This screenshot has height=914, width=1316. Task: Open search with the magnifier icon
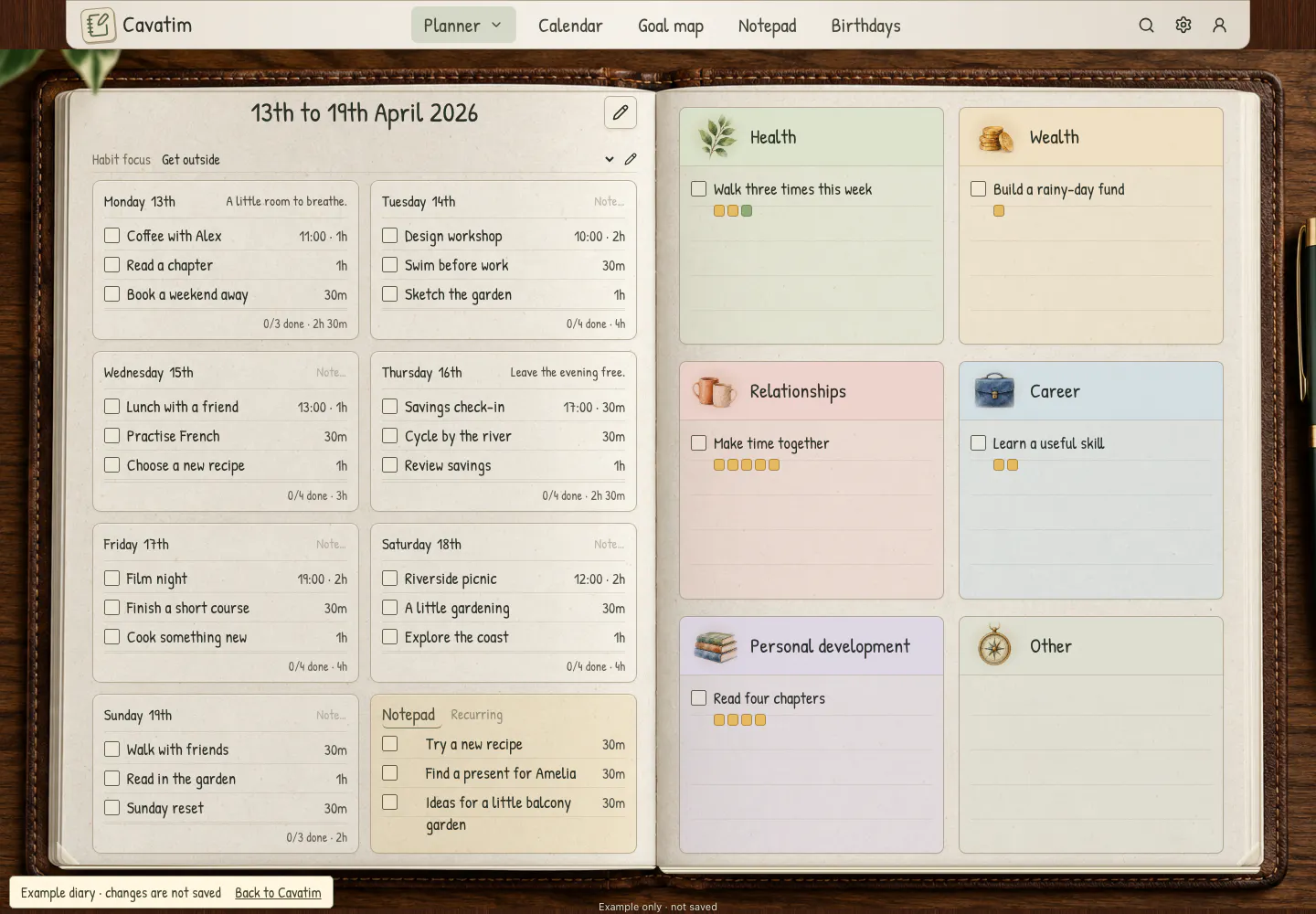(1146, 26)
